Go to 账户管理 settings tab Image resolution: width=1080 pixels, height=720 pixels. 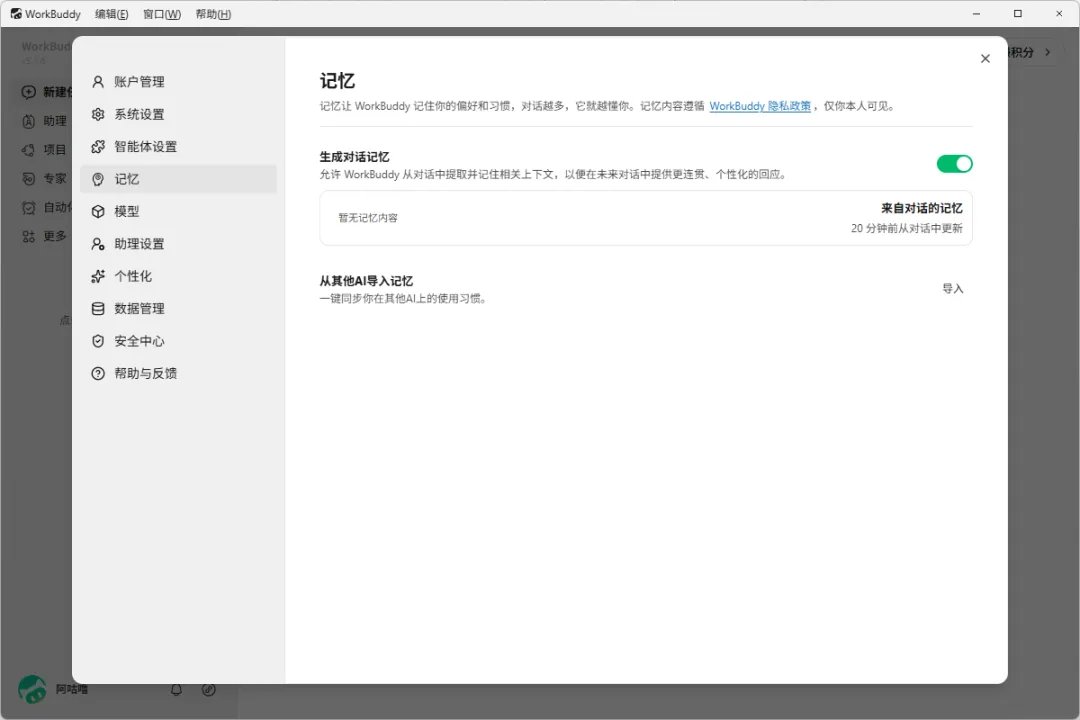tap(178, 82)
